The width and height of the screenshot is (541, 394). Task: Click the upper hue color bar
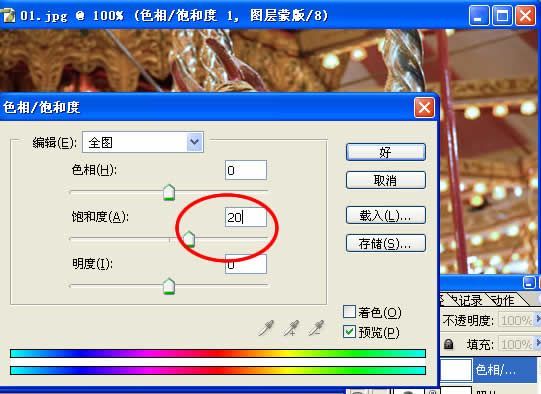point(218,353)
